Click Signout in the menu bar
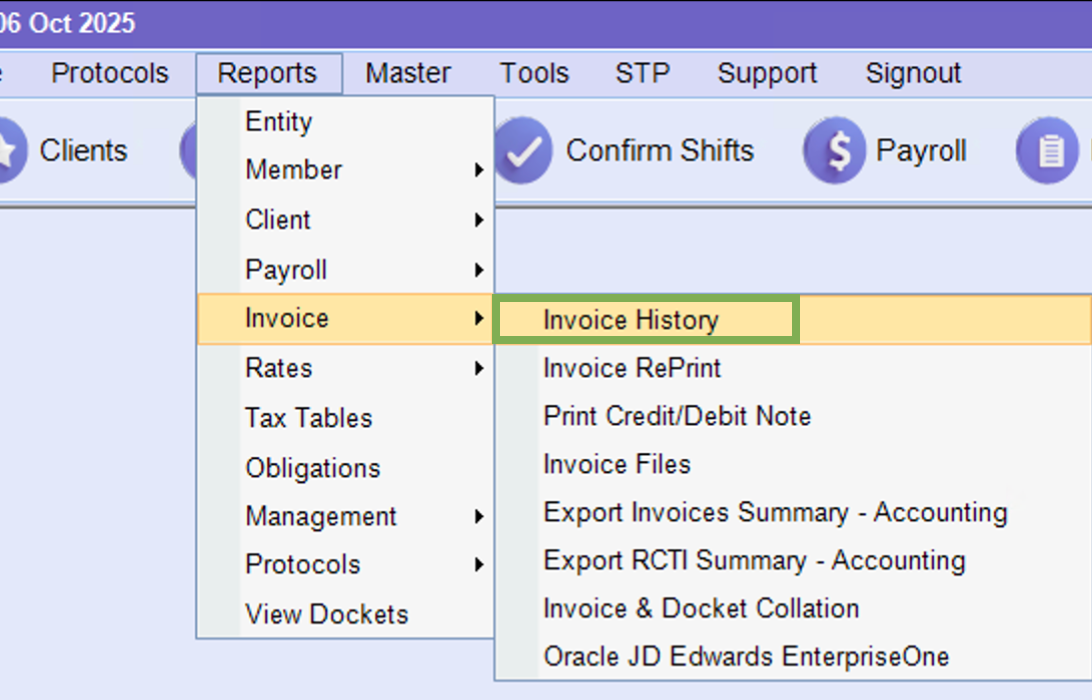The image size is (1092, 700). [913, 73]
